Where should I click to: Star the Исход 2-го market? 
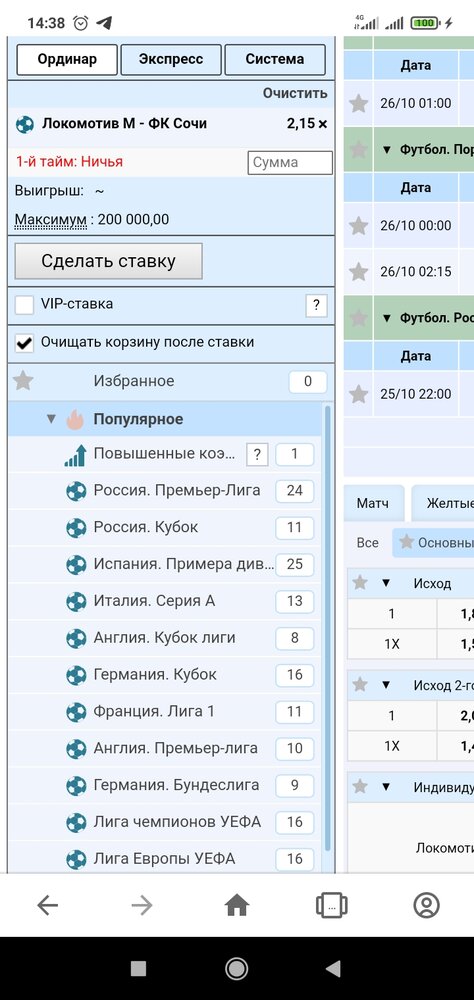pos(360,685)
